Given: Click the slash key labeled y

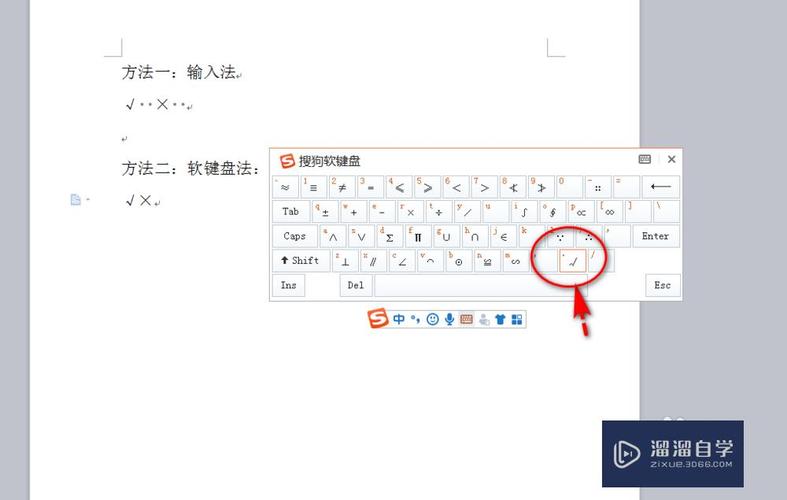Looking at the screenshot, I should (x=467, y=211).
